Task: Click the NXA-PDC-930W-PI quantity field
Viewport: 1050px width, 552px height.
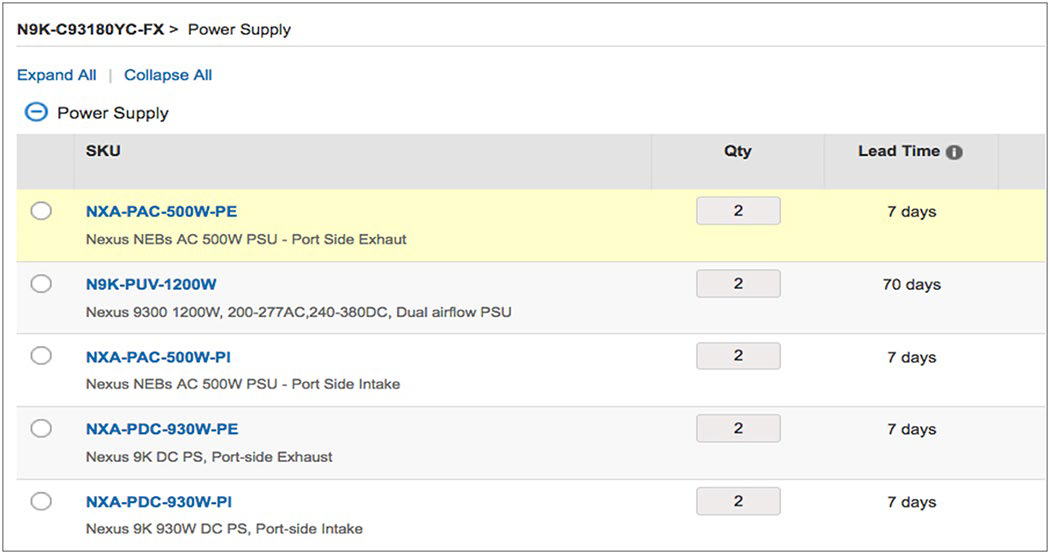Action: pyautogui.click(x=738, y=501)
